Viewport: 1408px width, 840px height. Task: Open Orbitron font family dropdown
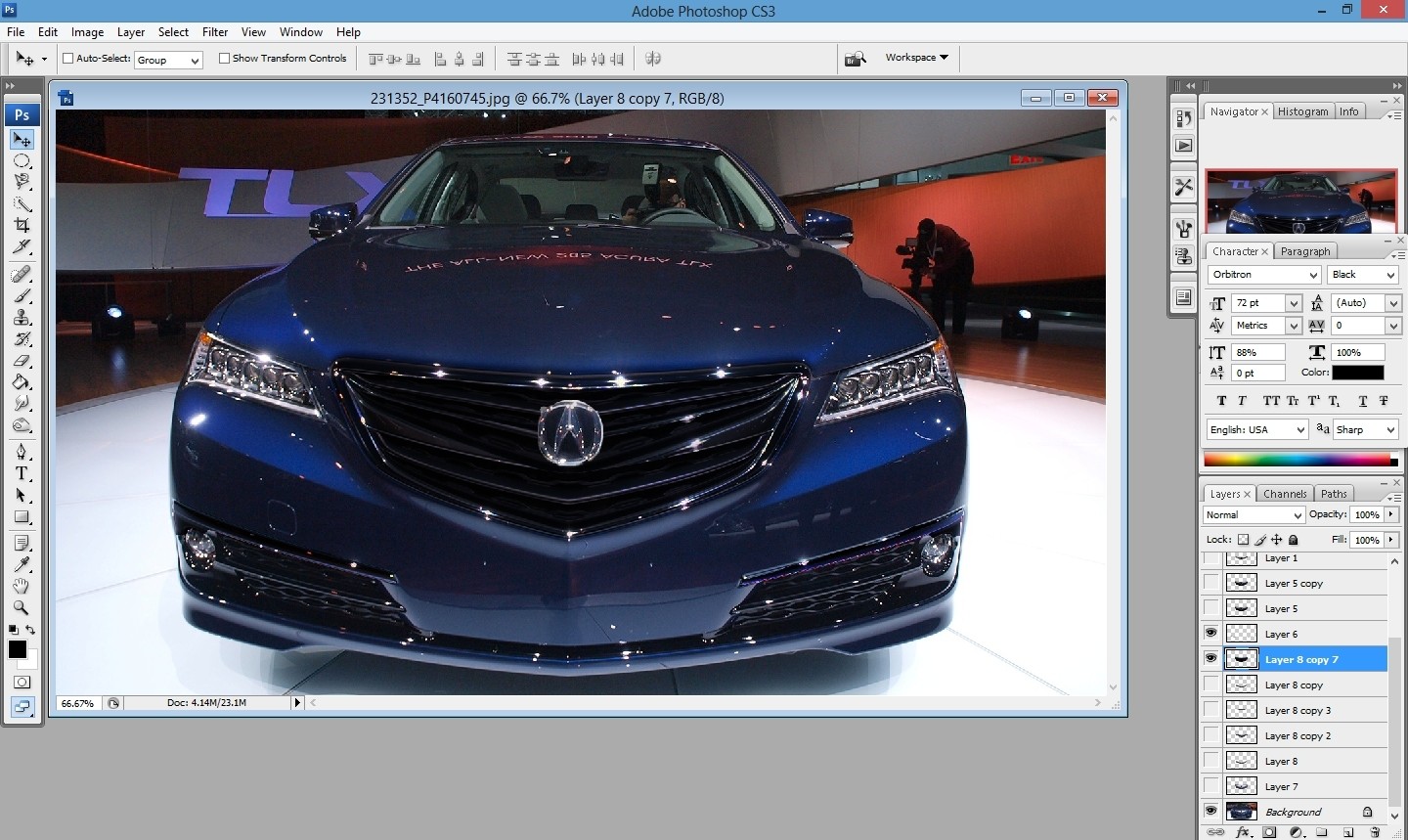point(1265,275)
